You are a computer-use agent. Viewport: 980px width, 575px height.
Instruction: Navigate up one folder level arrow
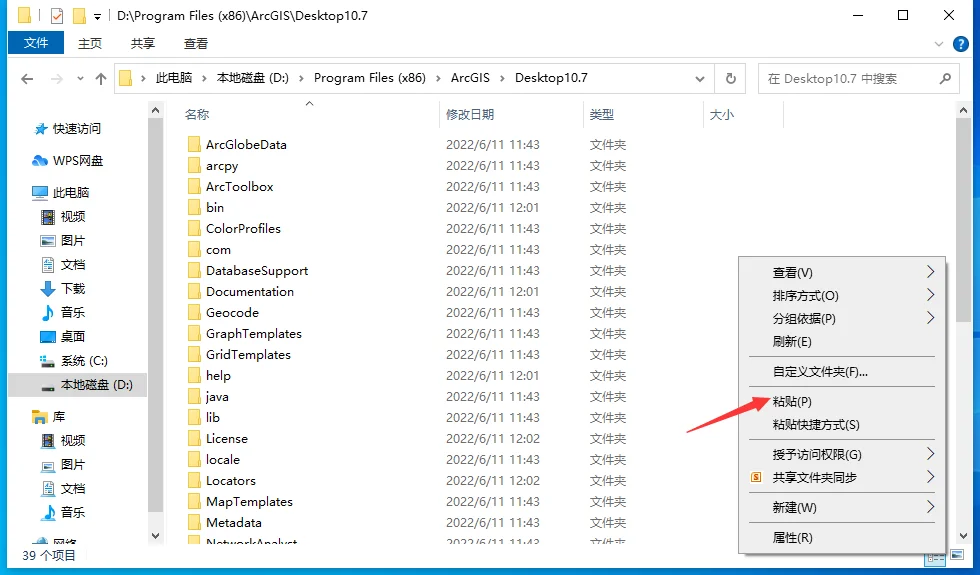[x=101, y=79]
